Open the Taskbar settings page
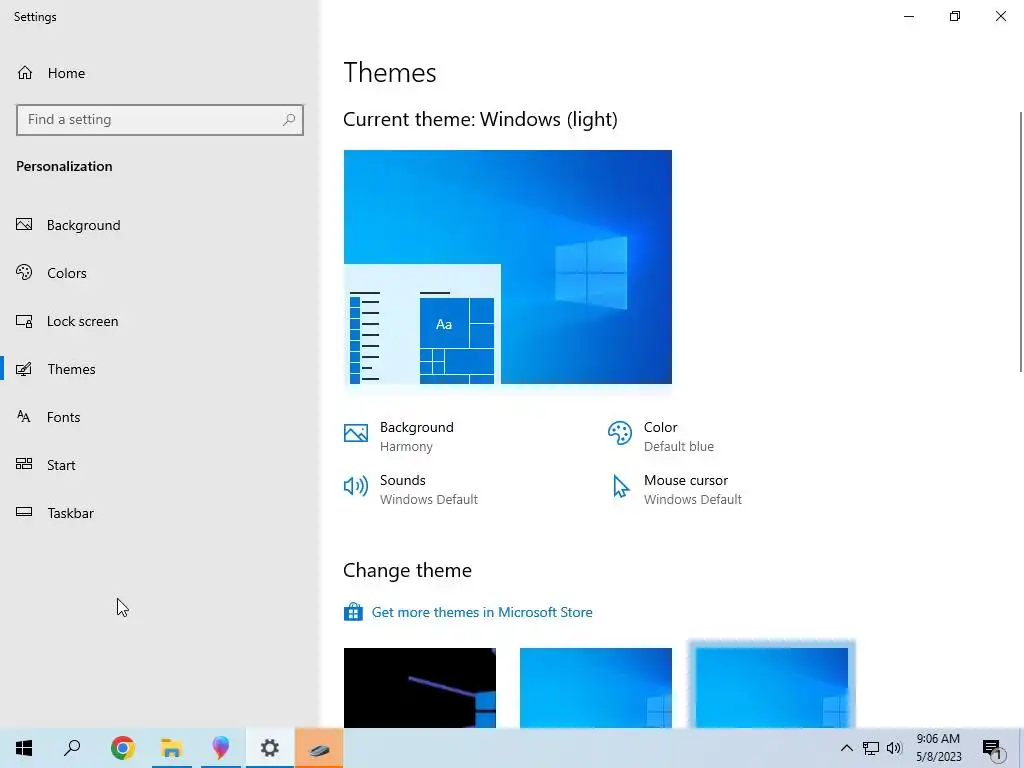This screenshot has height=768, width=1024. pyautogui.click(x=71, y=513)
